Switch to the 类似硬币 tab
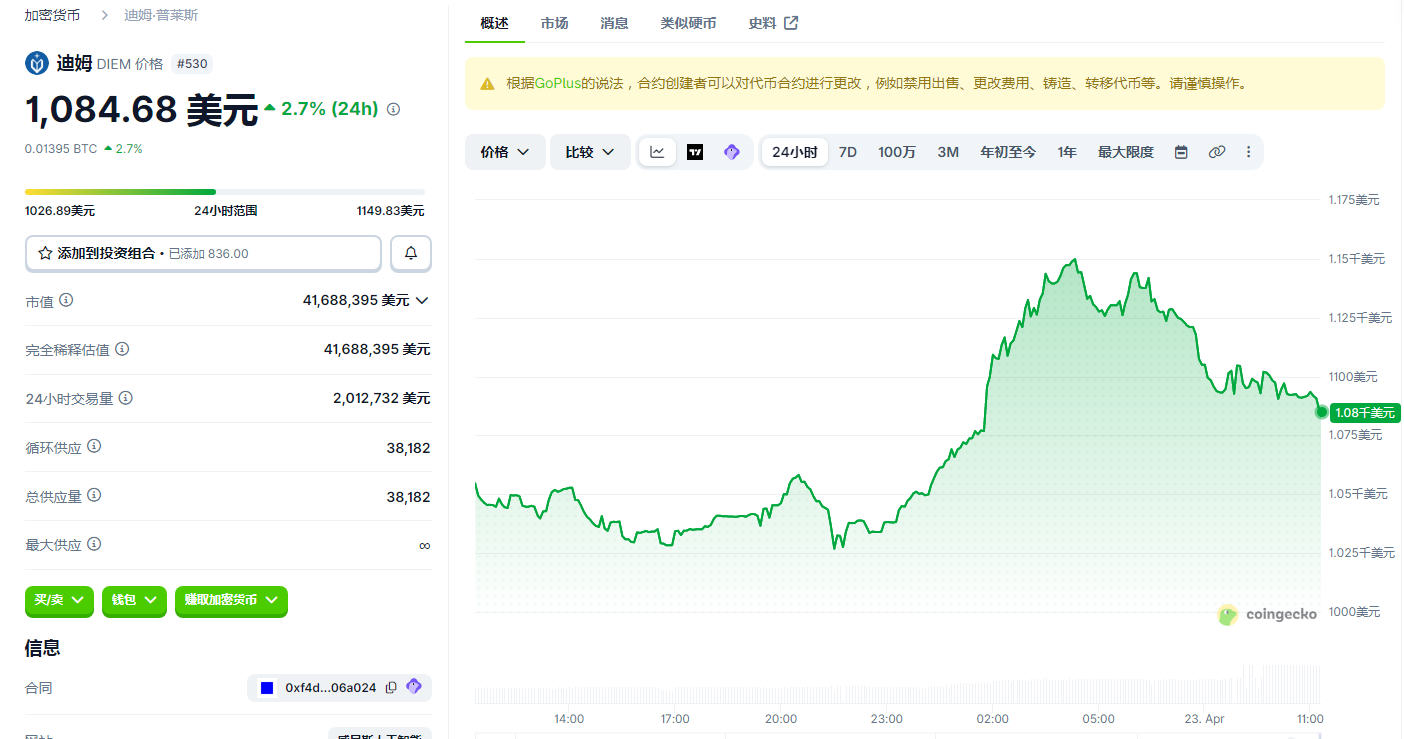Image resolution: width=1404 pixels, height=739 pixels. pos(688,23)
